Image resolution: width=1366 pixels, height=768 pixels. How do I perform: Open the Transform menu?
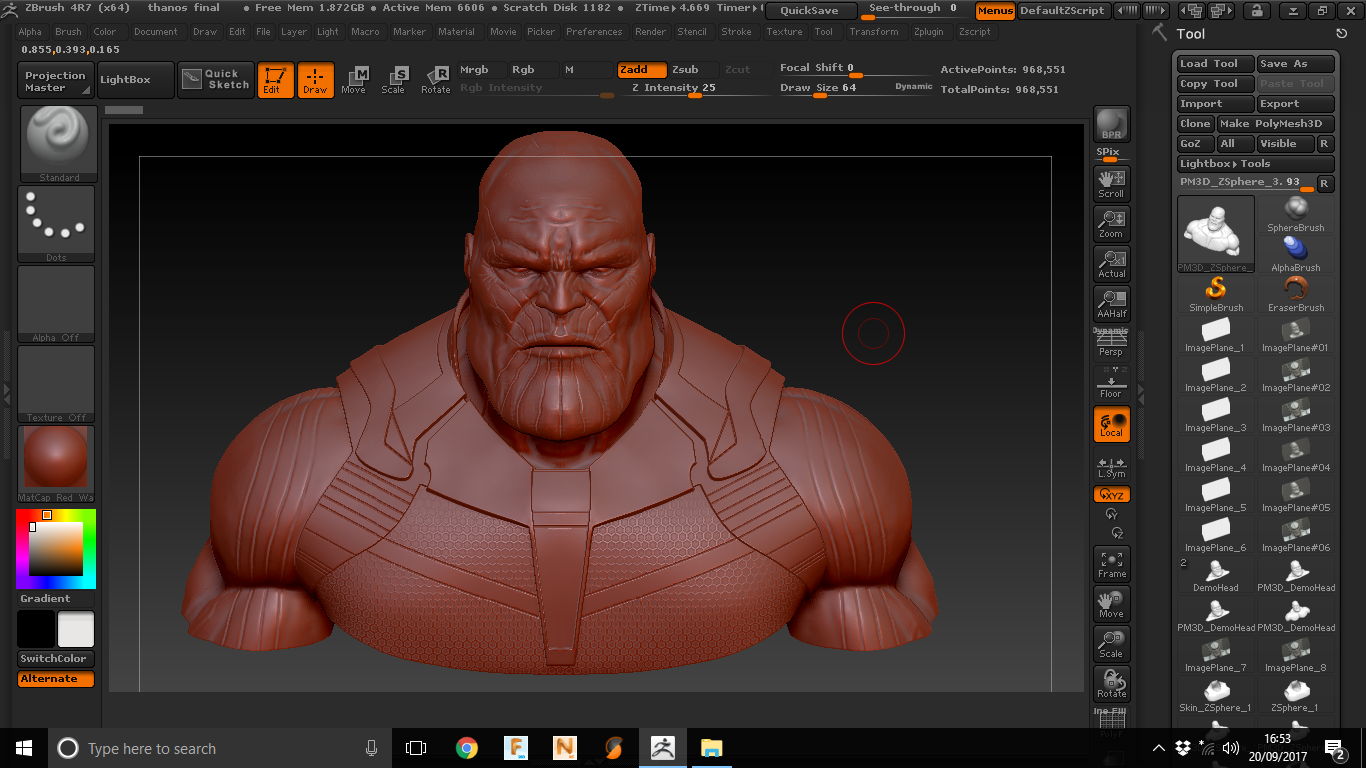[x=874, y=32]
